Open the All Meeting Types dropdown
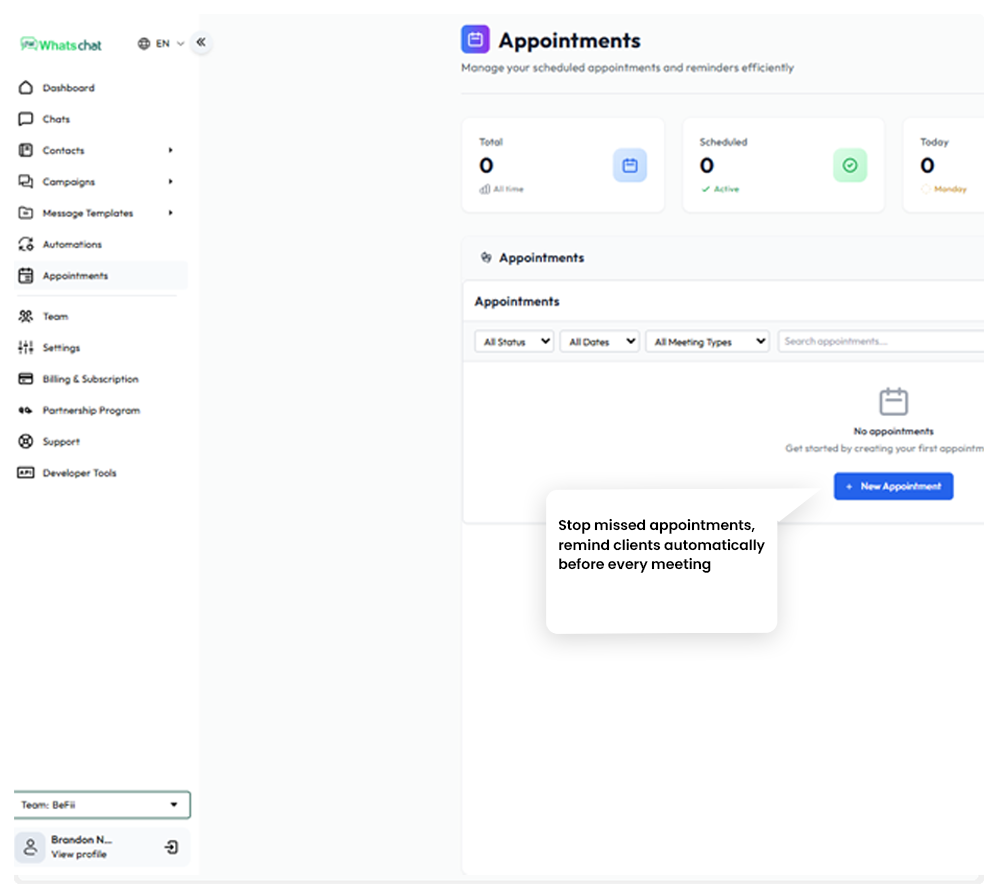1003x894 pixels. [x=708, y=342]
